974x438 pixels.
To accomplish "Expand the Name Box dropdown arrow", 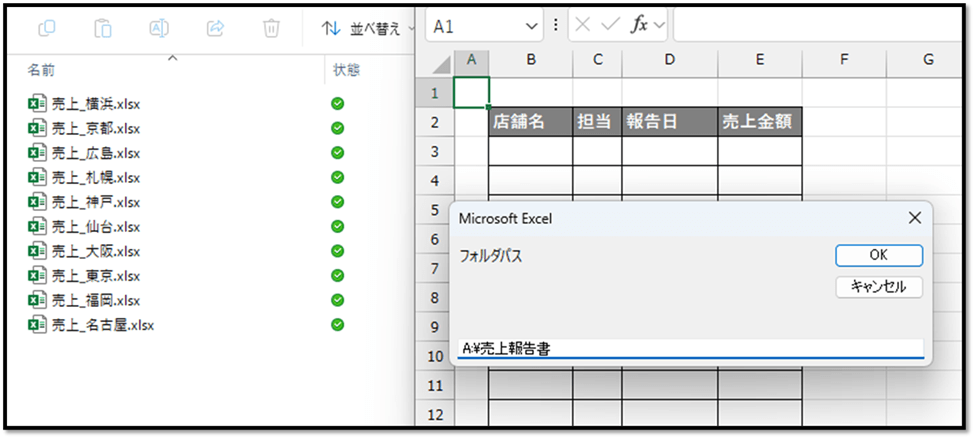I will 531,27.
